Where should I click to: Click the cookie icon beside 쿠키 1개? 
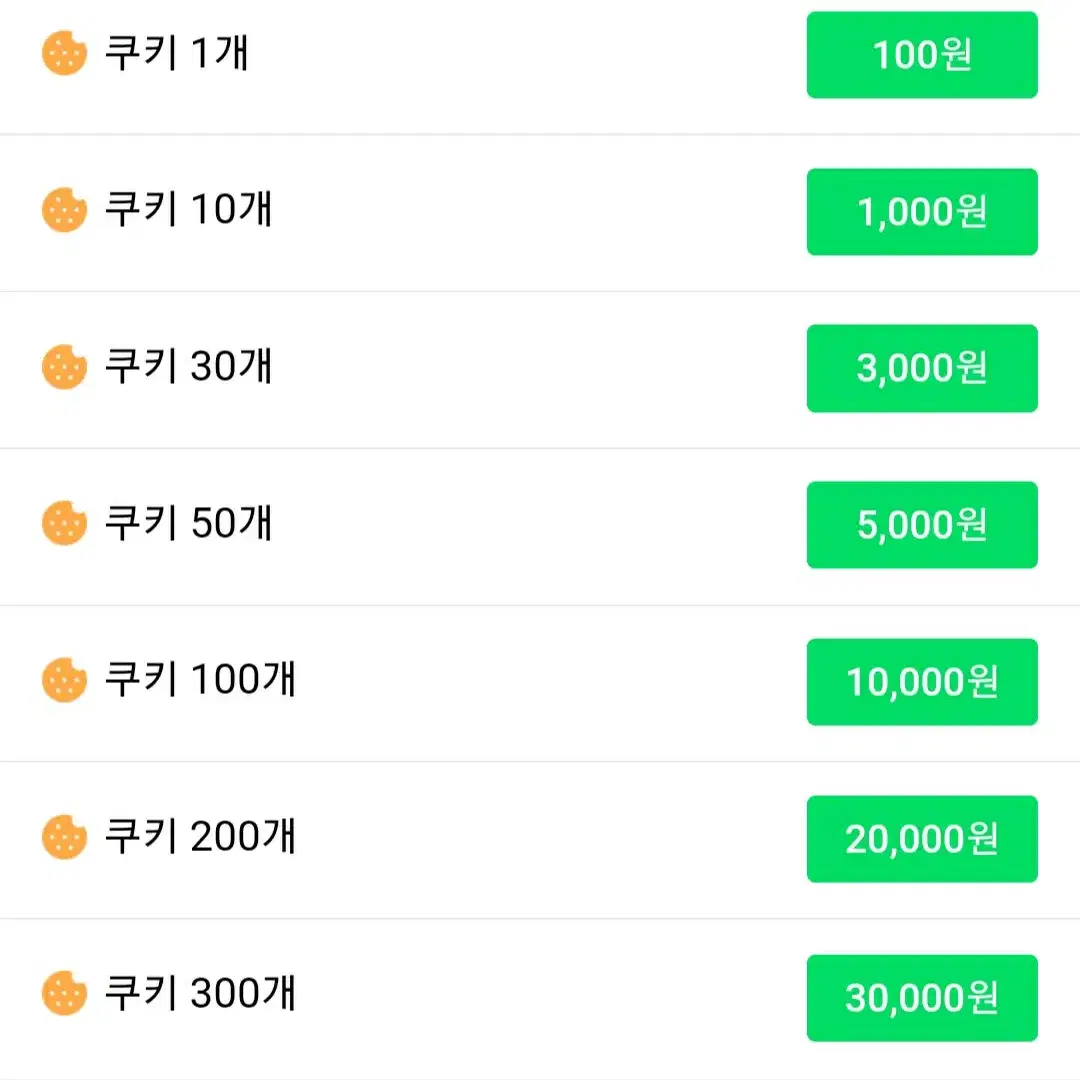pos(64,53)
